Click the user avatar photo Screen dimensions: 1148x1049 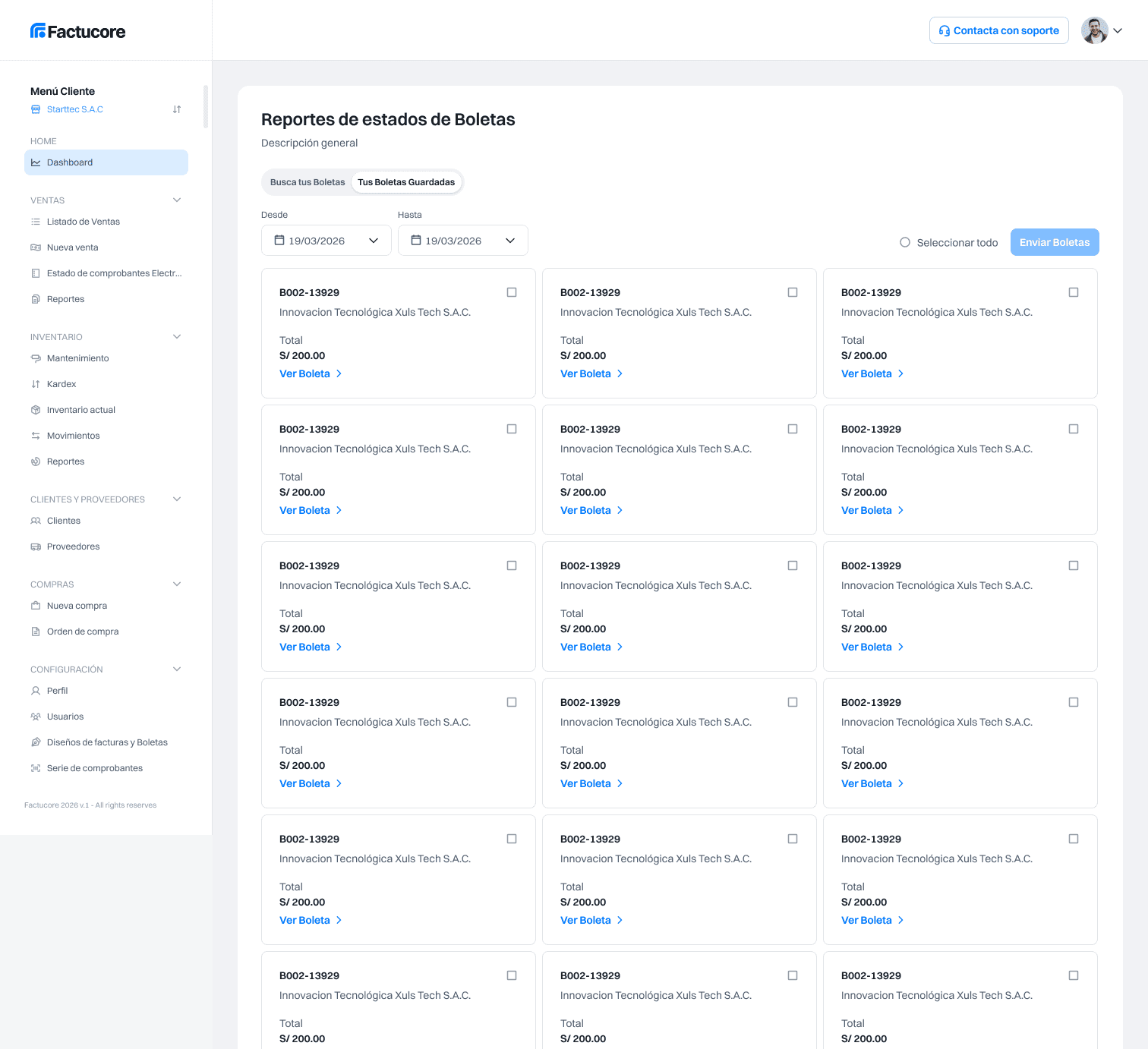point(1095,30)
